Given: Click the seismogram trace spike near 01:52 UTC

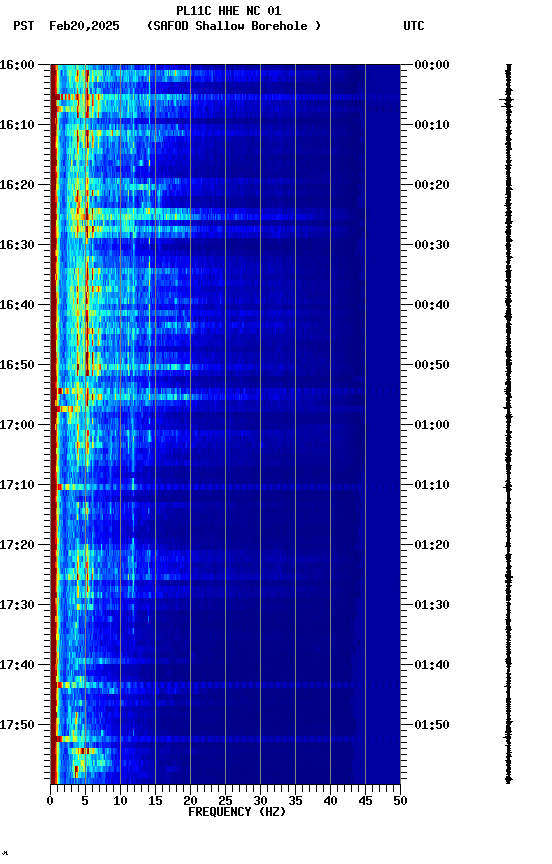Looking at the screenshot, I should point(508,736).
